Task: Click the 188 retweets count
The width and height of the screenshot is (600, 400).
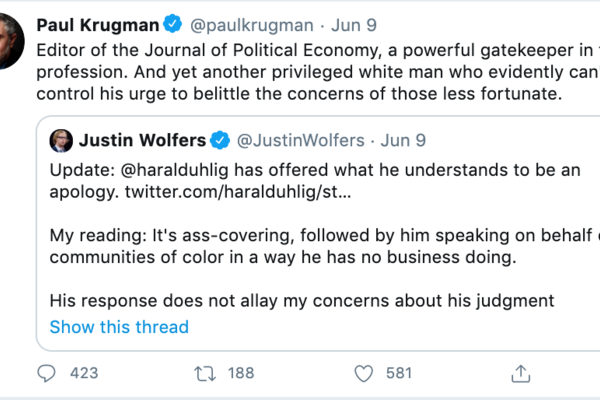Action: (241, 373)
